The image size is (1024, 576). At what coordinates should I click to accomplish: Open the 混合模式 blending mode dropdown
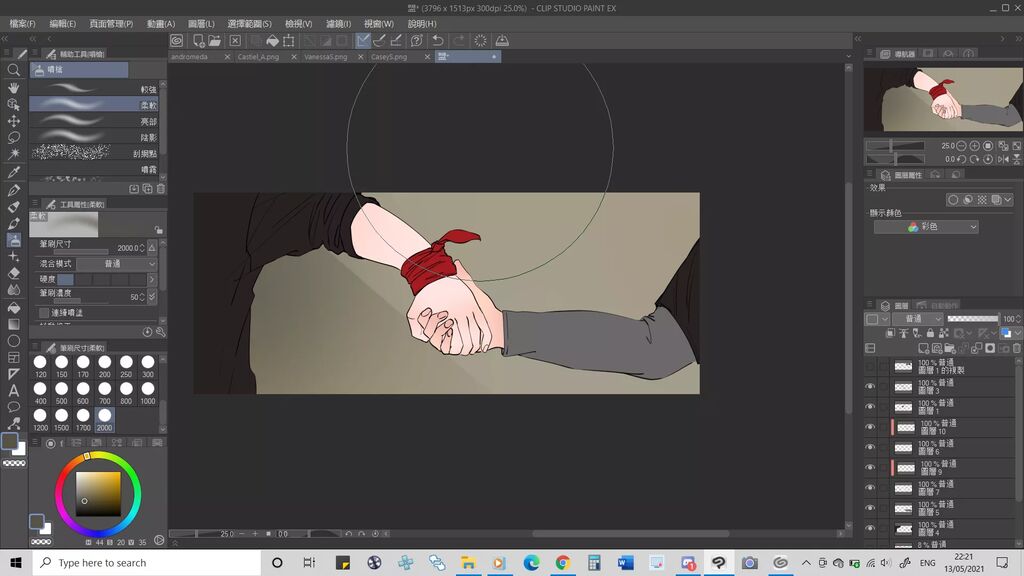pyautogui.click(x=117, y=264)
